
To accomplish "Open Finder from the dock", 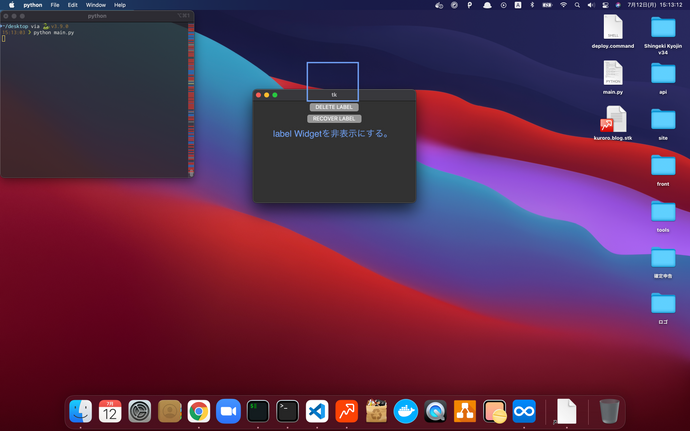I will (x=81, y=410).
